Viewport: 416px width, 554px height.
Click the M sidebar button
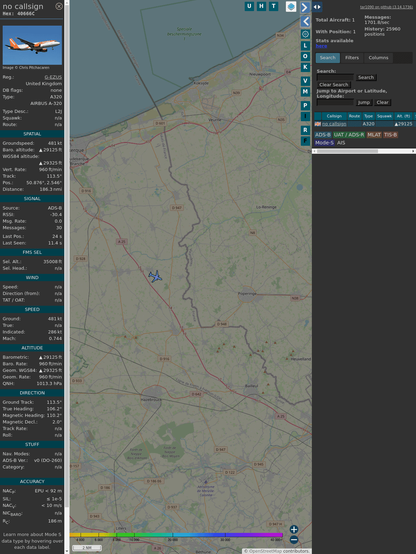[305, 92]
